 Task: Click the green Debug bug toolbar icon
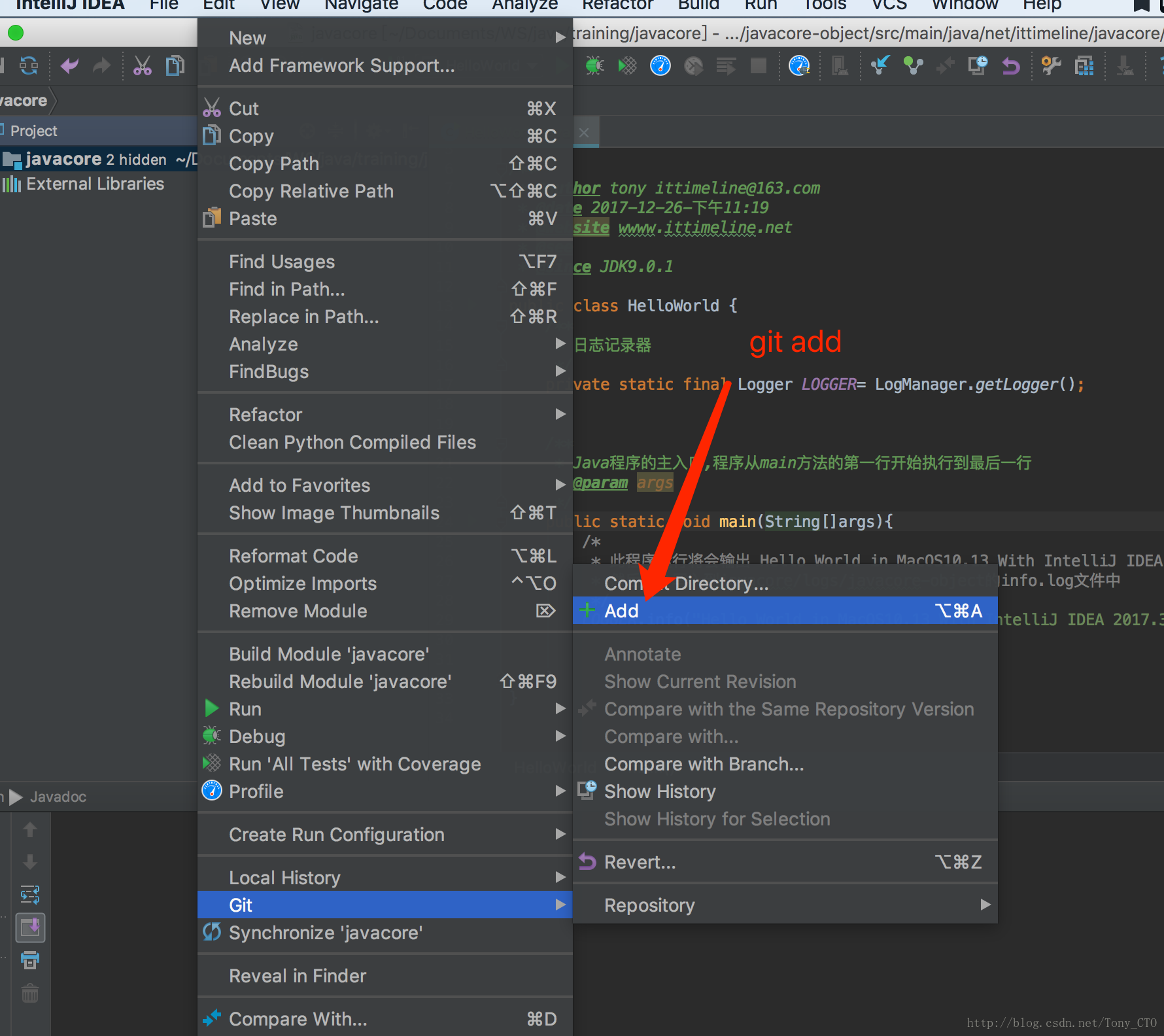(594, 65)
